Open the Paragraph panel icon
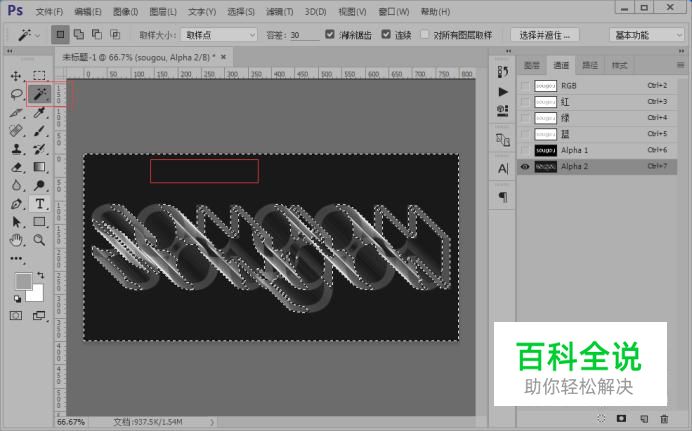 (503, 197)
